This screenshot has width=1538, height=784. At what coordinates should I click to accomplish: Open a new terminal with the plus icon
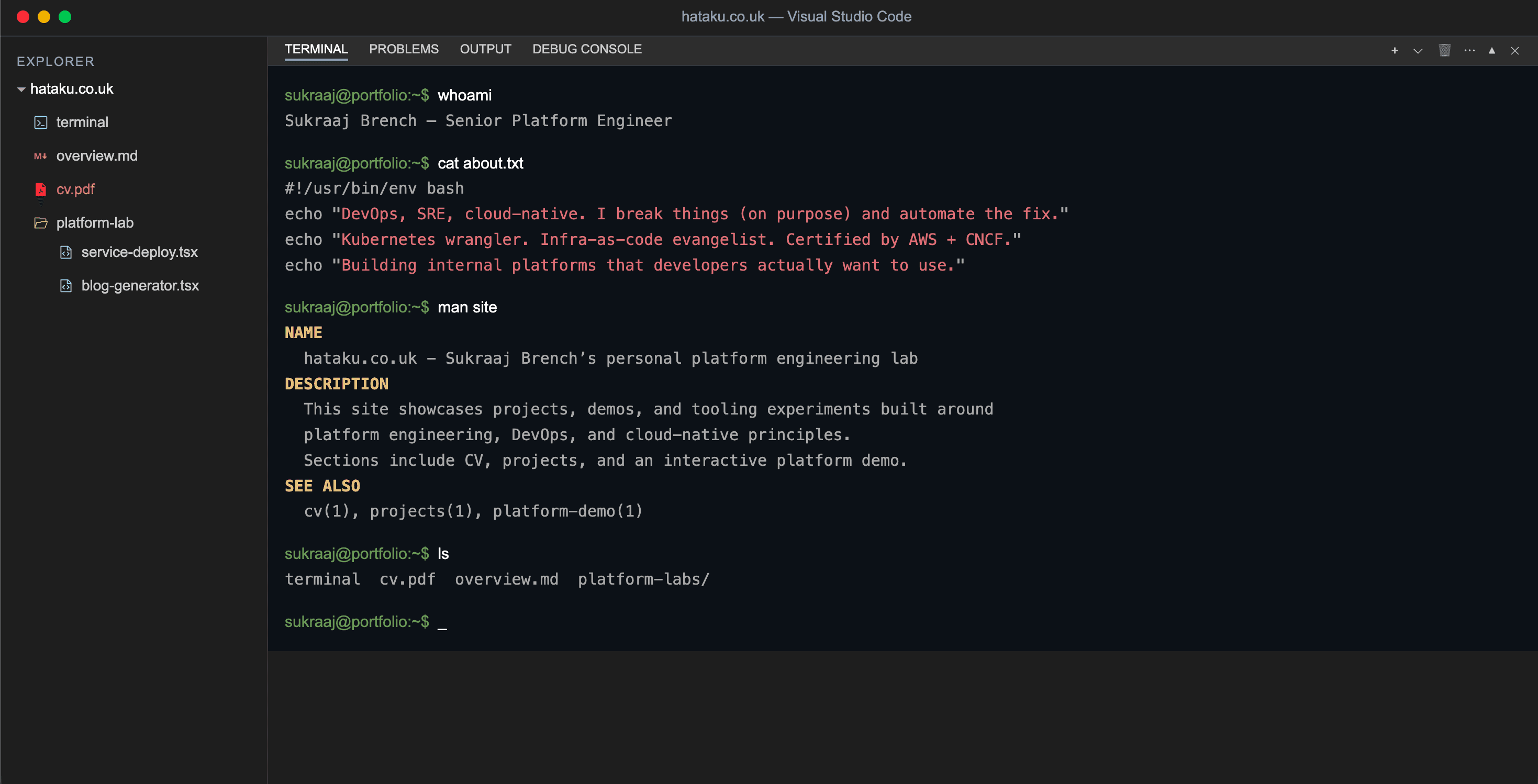(1395, 51)
